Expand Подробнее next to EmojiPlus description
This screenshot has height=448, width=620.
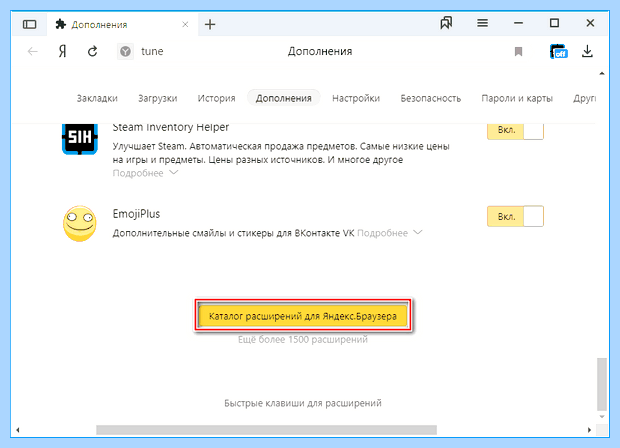pyautogui.click(x=389, y=233)
